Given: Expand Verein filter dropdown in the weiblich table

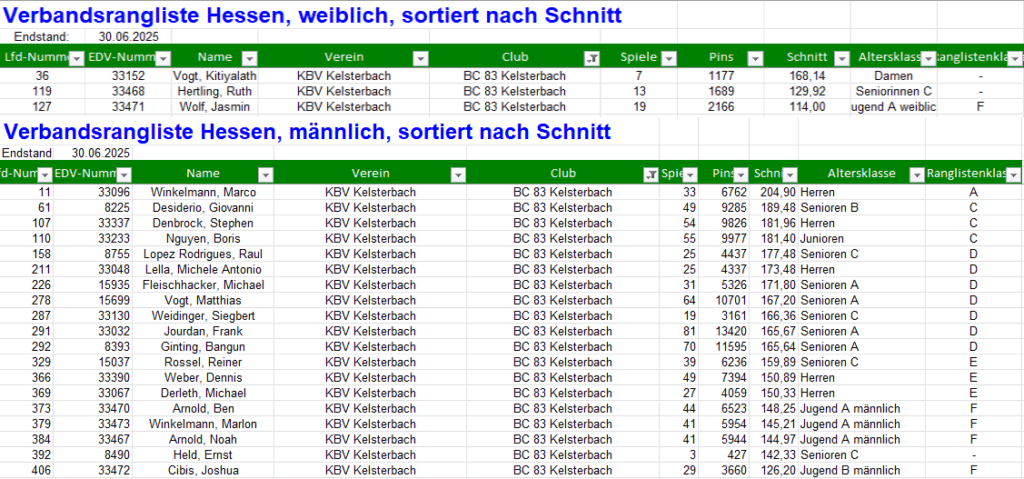Looking at the screenshot, I should click(x=419, y=58).
